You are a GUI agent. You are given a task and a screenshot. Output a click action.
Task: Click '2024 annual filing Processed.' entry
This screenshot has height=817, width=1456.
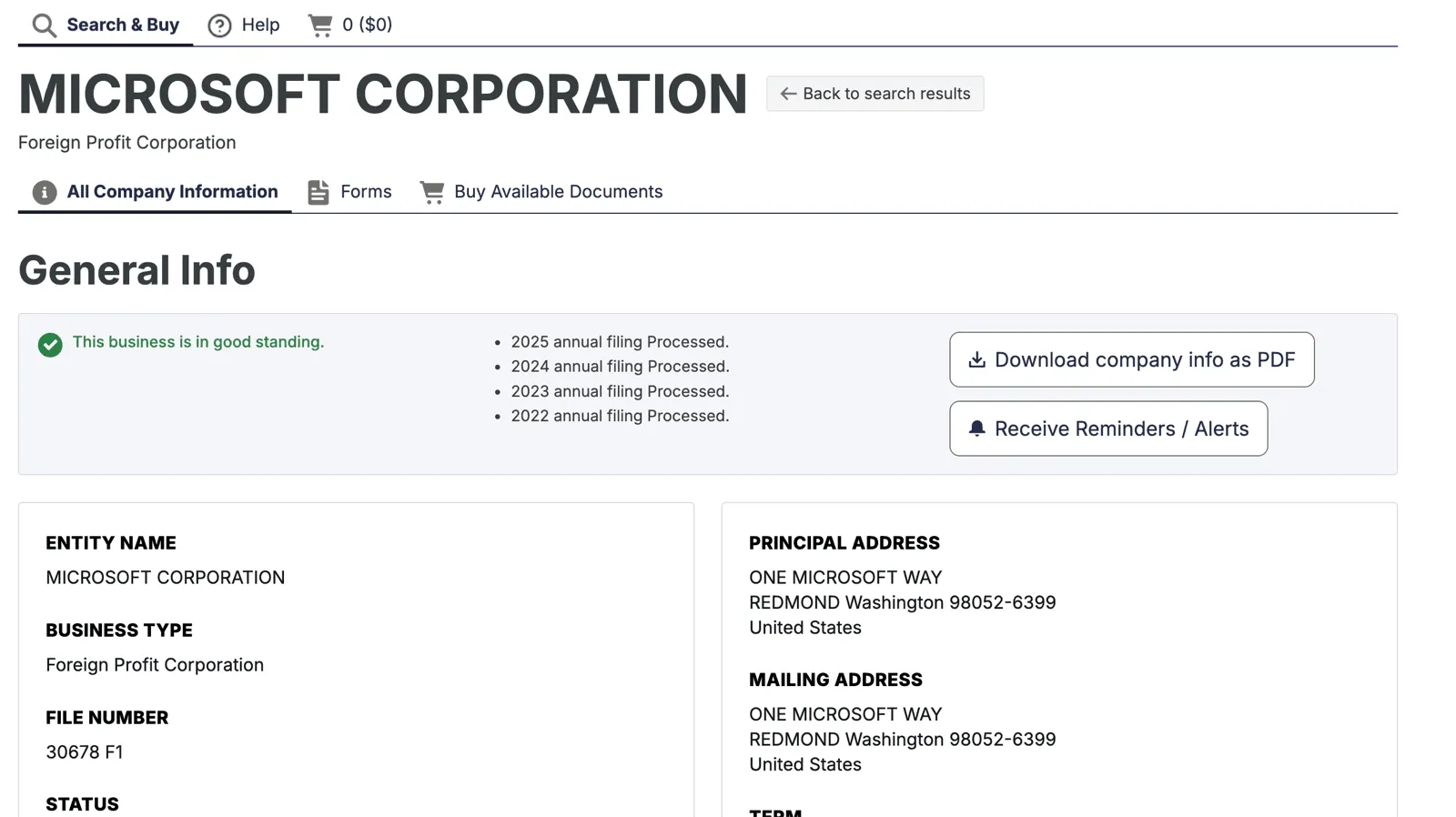(x=620, y=367)
